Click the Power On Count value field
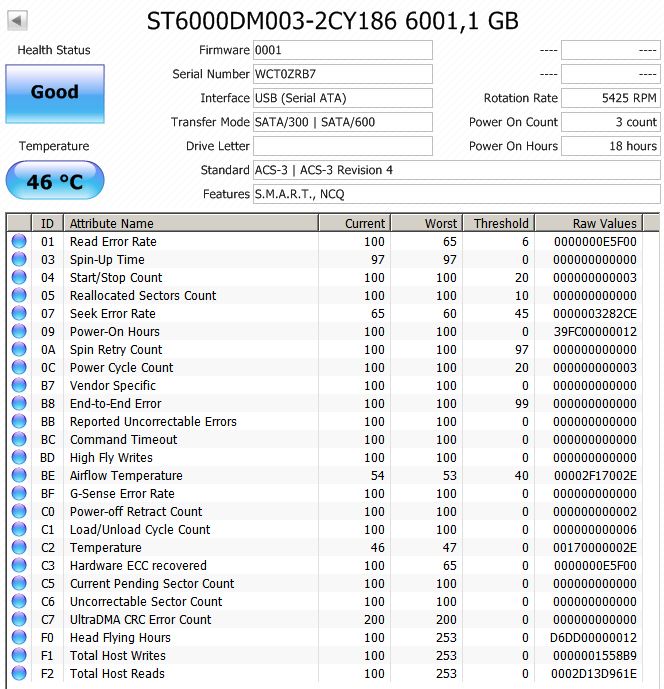Image resolution: width=664 pixels, height=689 pixels. (611, 122)
